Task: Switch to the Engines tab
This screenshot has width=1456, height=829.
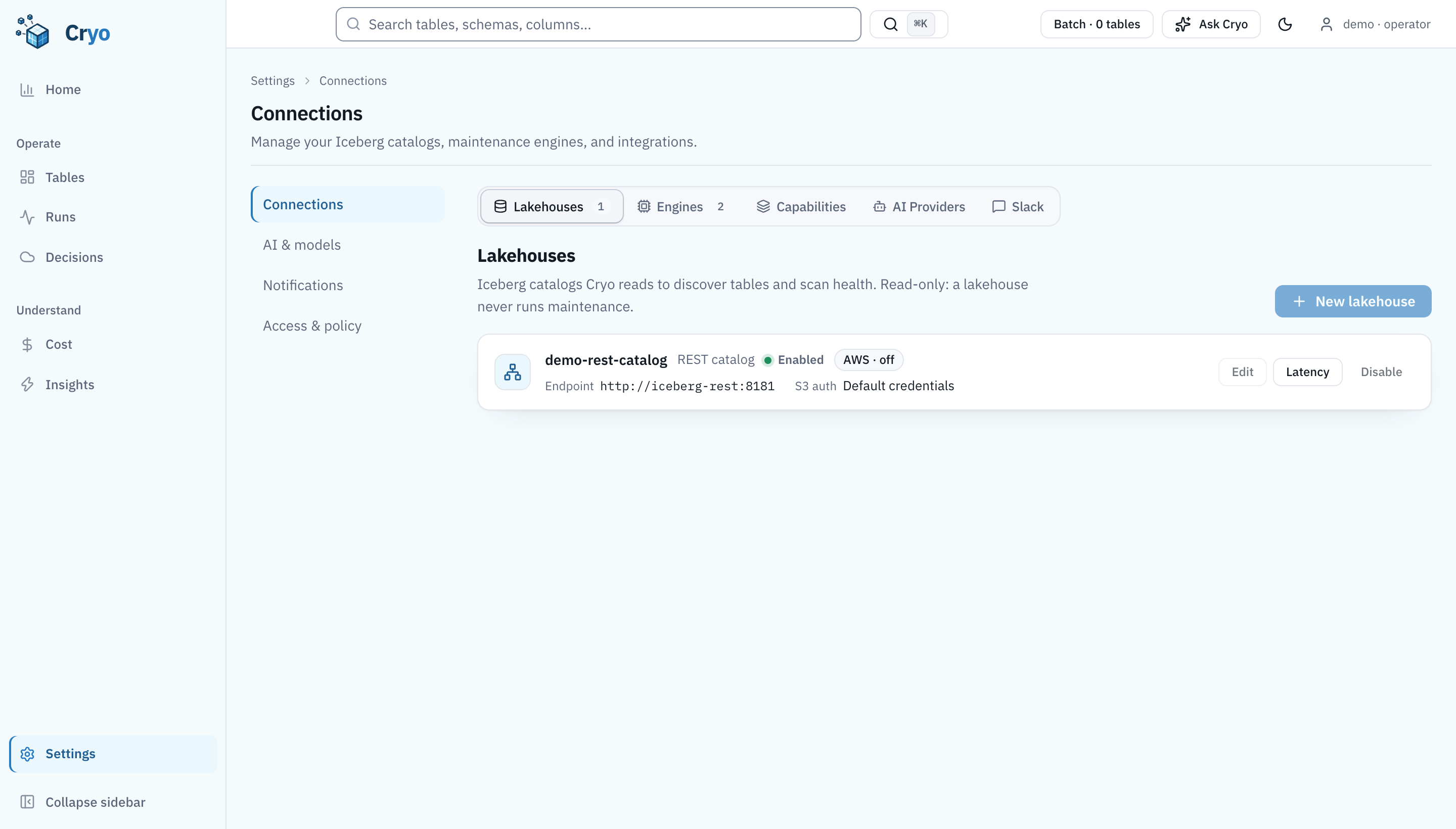Action: (681, 206)
